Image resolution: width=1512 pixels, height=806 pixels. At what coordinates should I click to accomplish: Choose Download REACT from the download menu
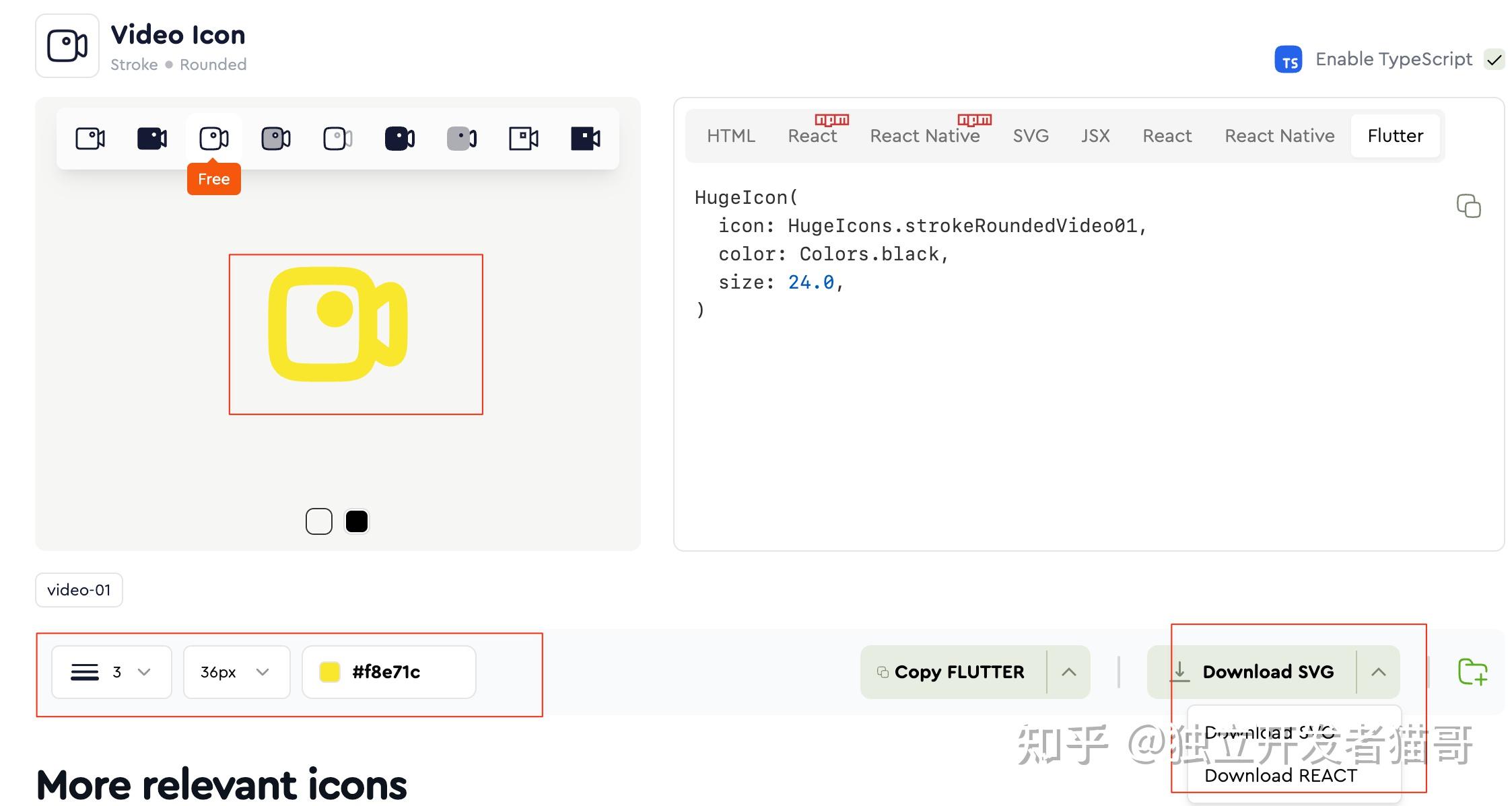pos(1280,775)
